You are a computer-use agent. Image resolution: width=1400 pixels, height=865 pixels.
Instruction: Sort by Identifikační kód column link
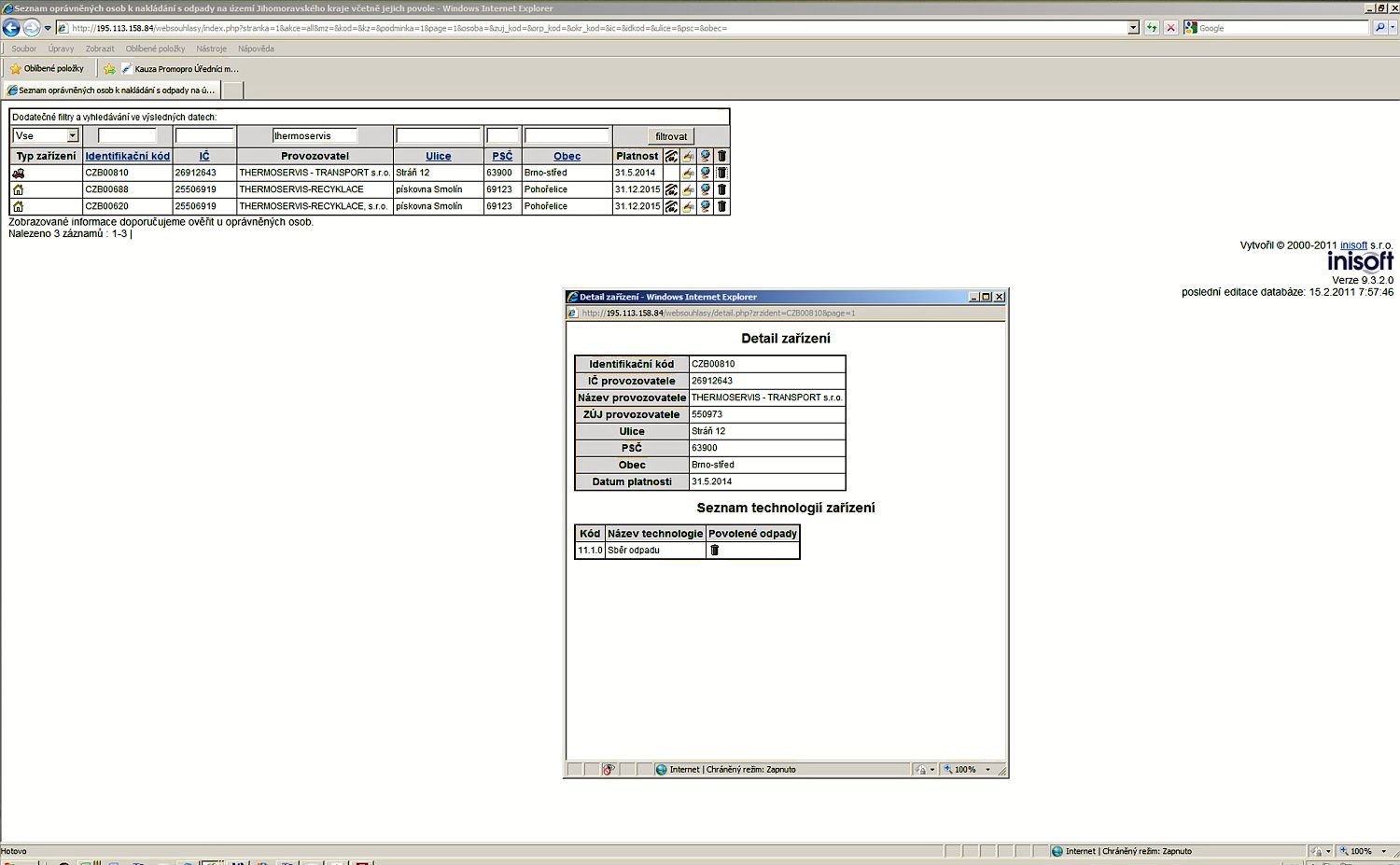[x=128, y=156]
